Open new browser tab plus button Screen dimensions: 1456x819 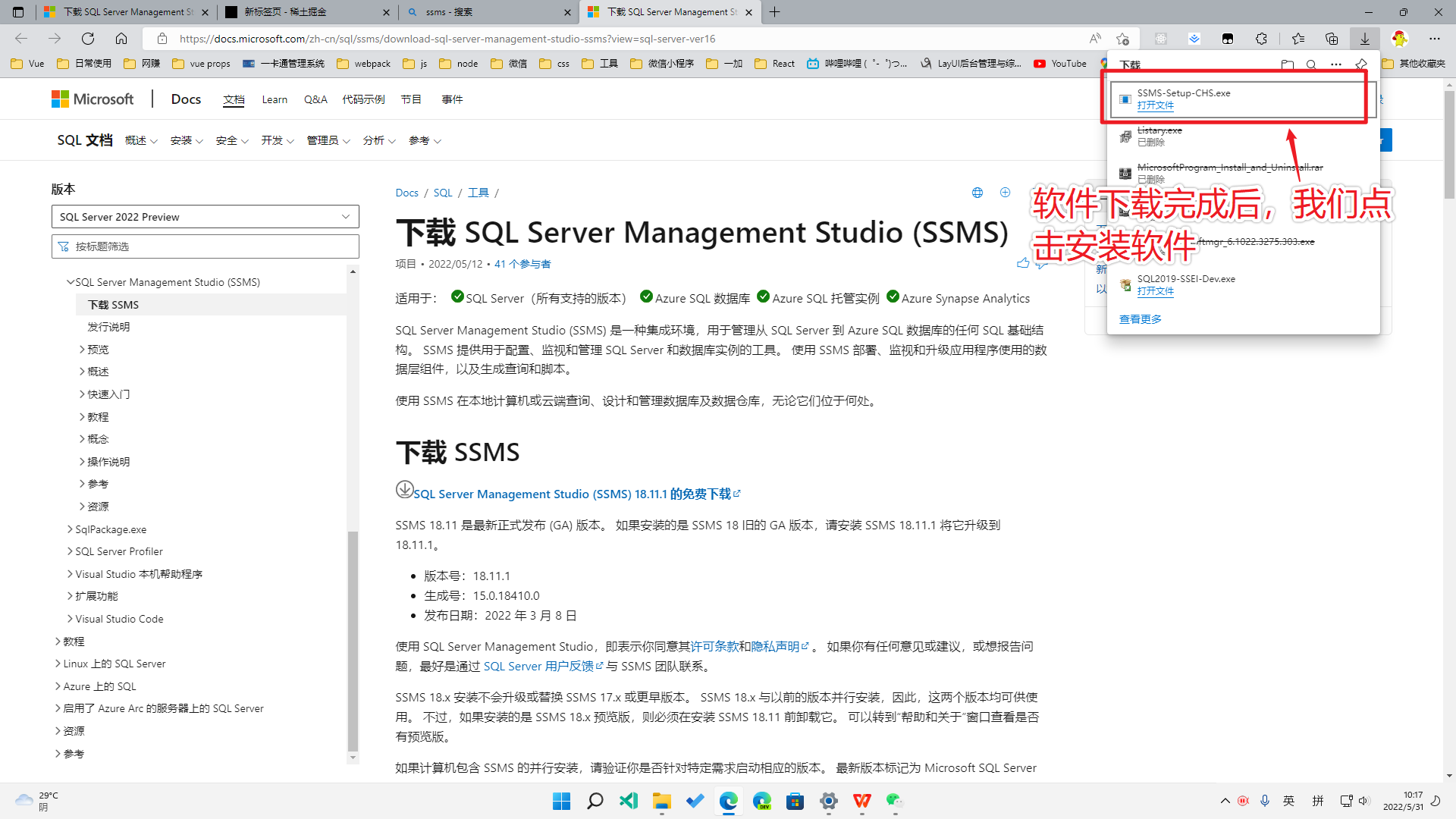774,12
